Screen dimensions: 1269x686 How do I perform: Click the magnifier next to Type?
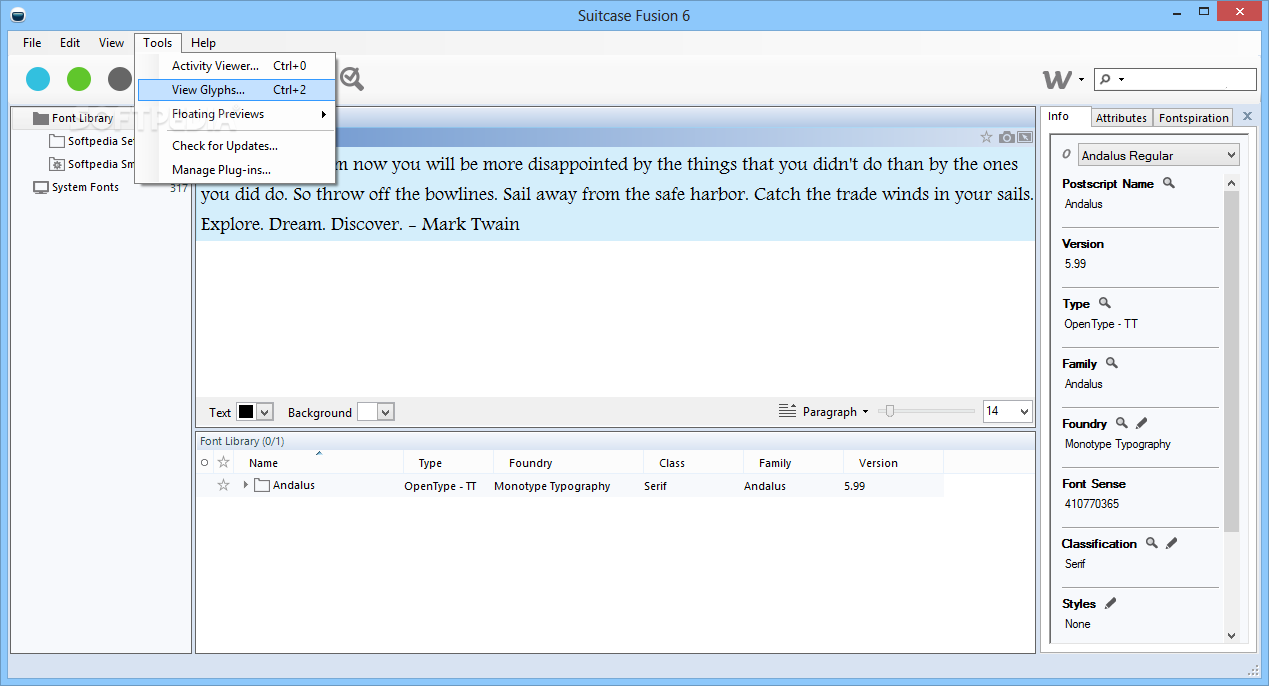[x=1105, y=303]
